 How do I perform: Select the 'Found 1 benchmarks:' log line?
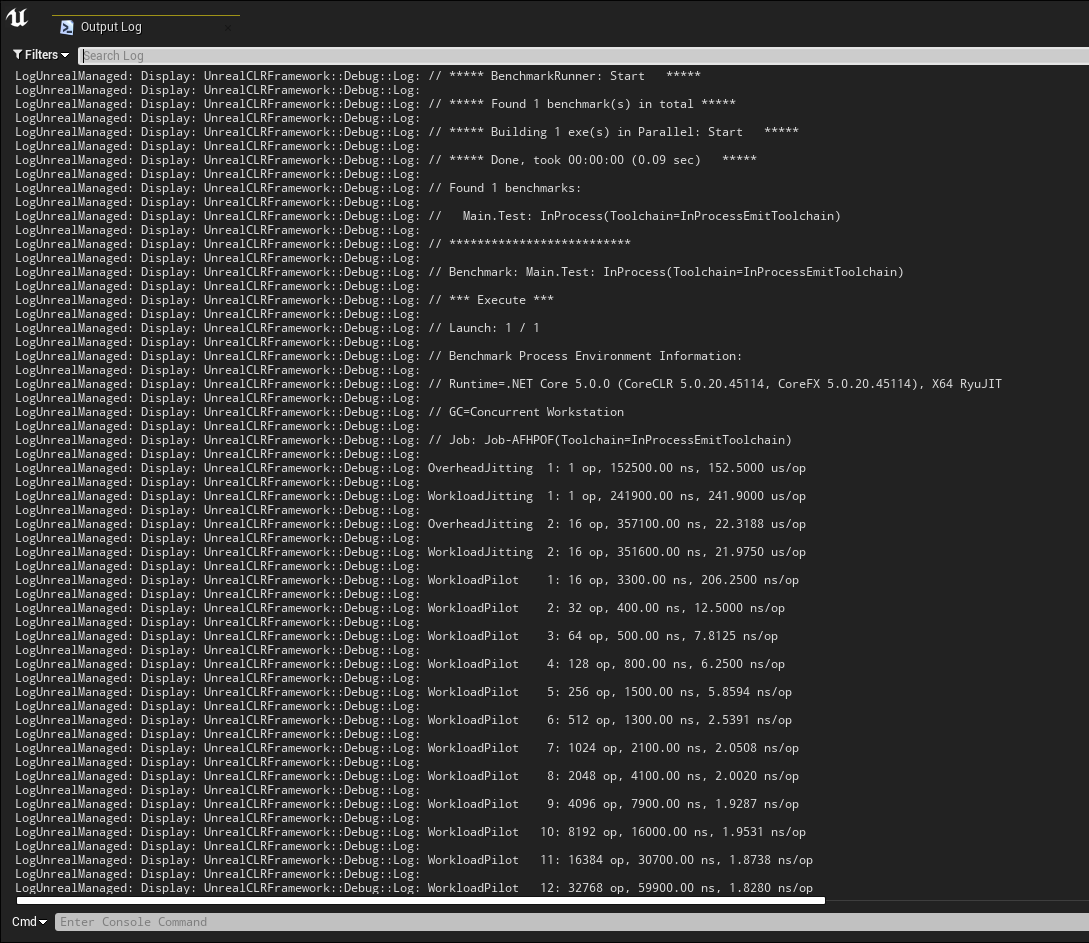[x=298, y=187]
